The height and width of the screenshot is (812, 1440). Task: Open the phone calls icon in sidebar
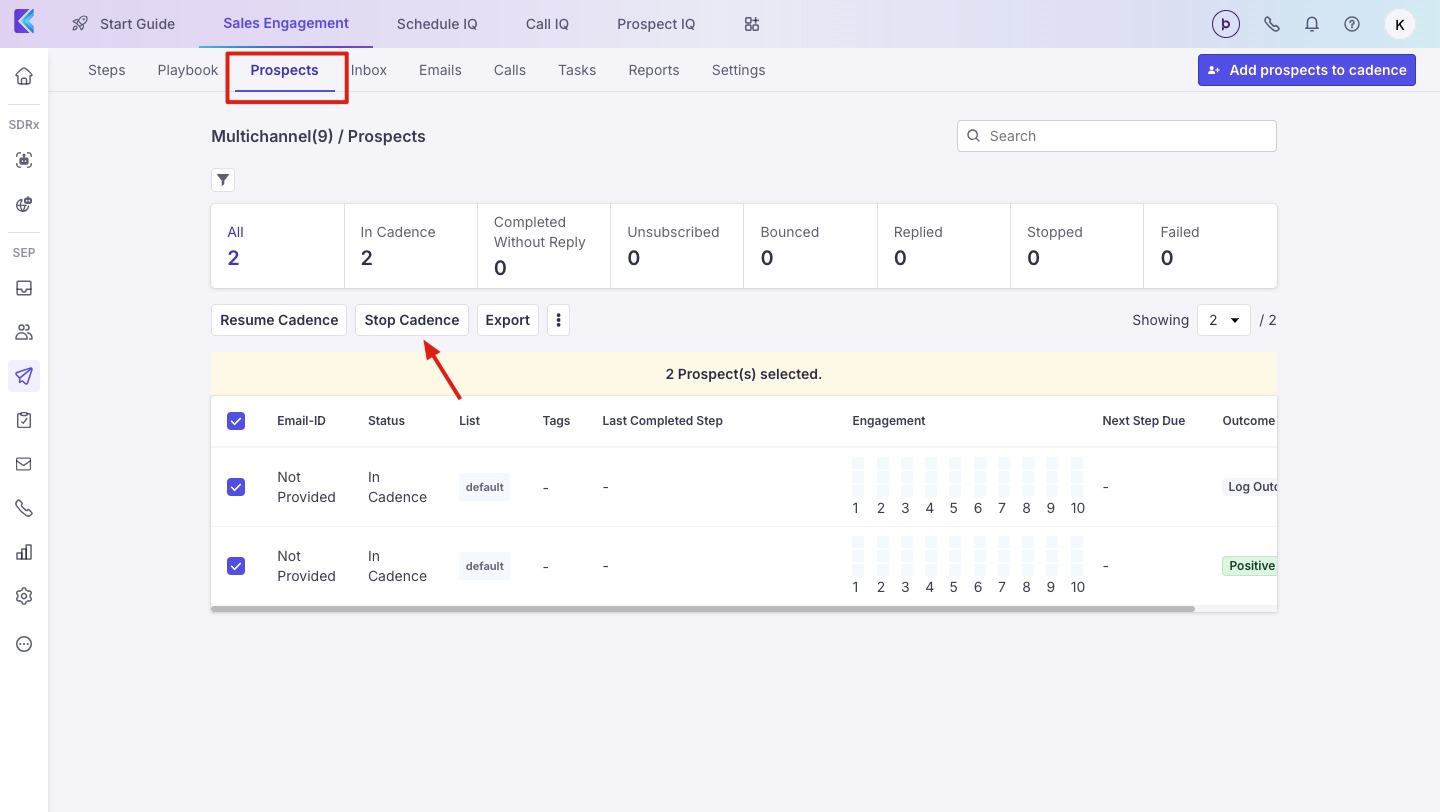tap(24, 508)
